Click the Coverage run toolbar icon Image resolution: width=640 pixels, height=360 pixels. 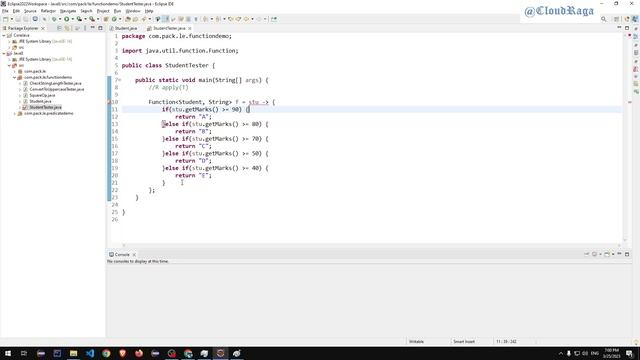(79, 19)
